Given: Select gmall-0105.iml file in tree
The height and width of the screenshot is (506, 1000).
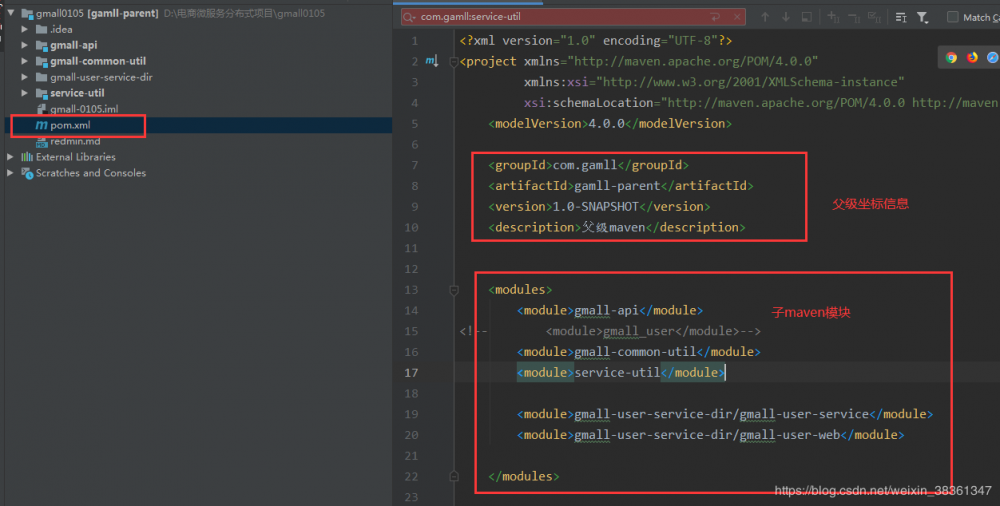Looking at the screenshot, I should pyautogui.click(x=84, y=109).
